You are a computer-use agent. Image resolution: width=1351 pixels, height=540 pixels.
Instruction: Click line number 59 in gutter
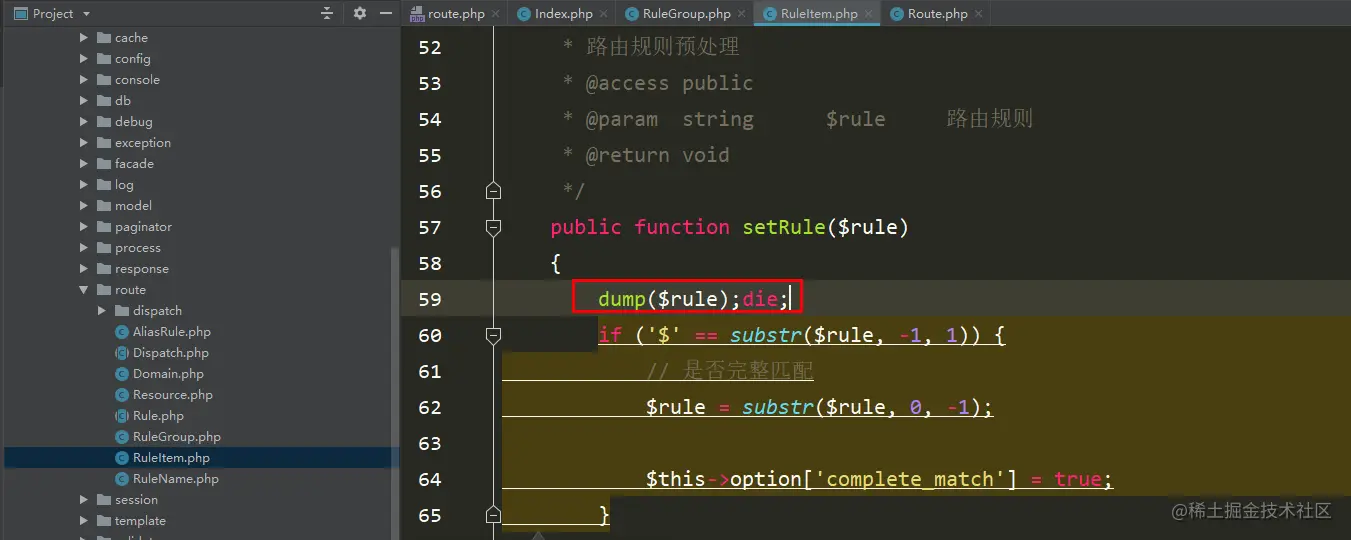430,299
